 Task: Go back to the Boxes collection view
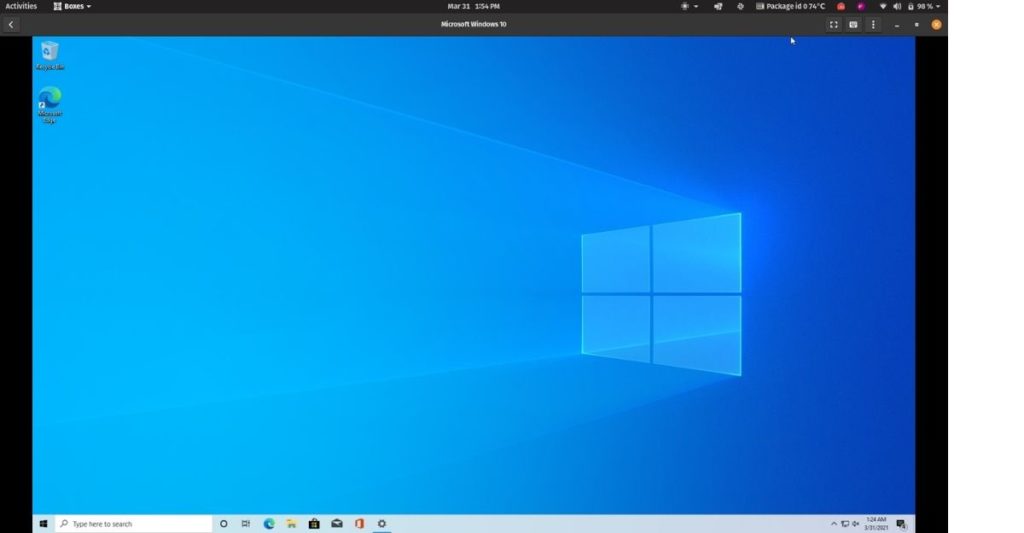(x=11, y=25)
